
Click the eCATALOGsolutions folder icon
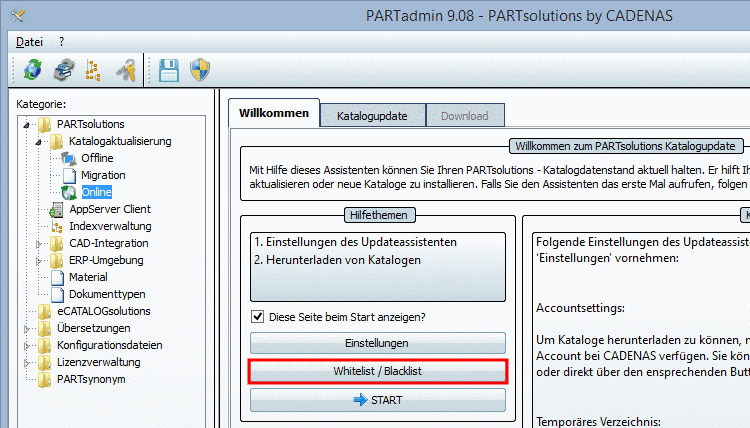click(44, 311)
